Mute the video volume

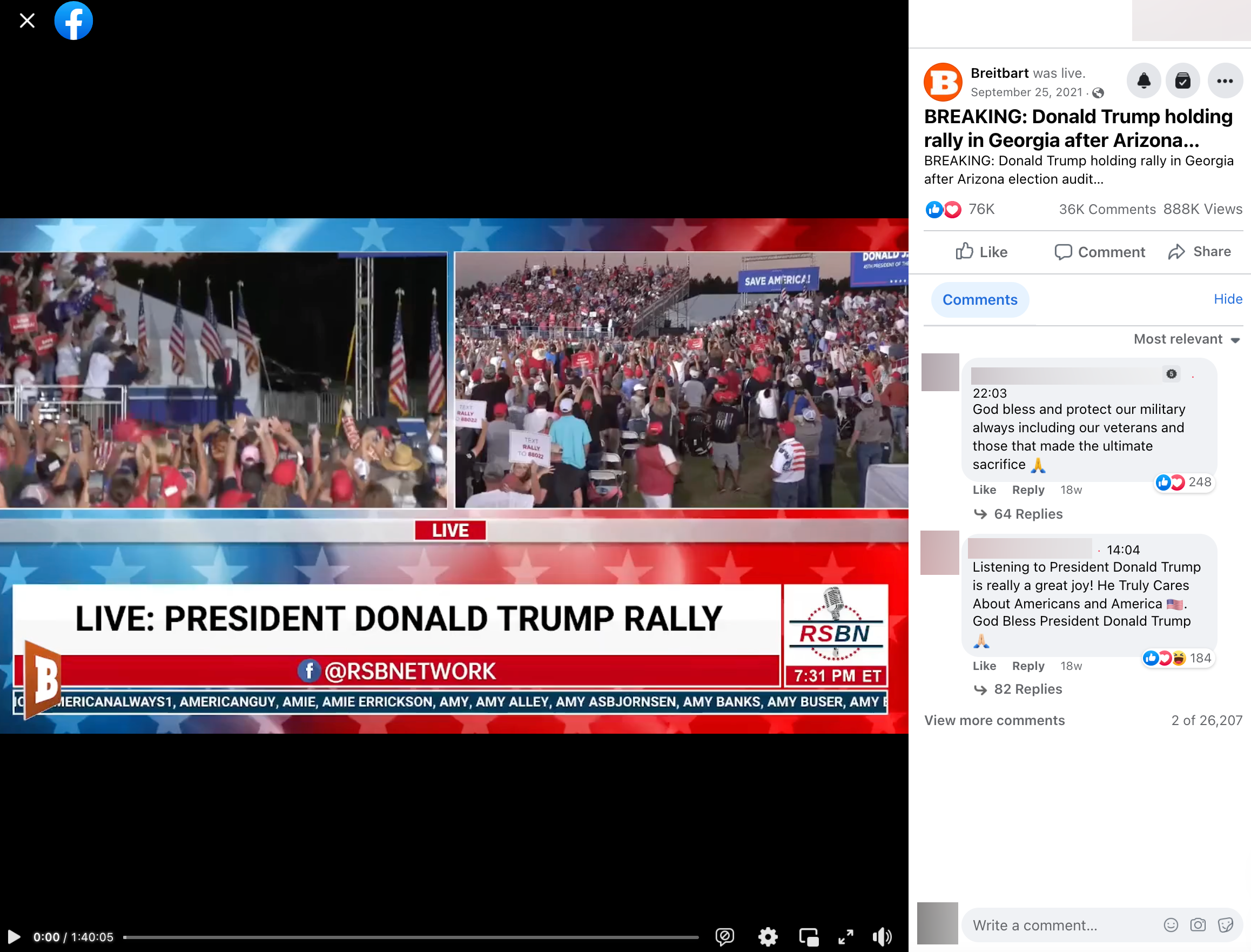pyautogui.click(x=882, y=936)
